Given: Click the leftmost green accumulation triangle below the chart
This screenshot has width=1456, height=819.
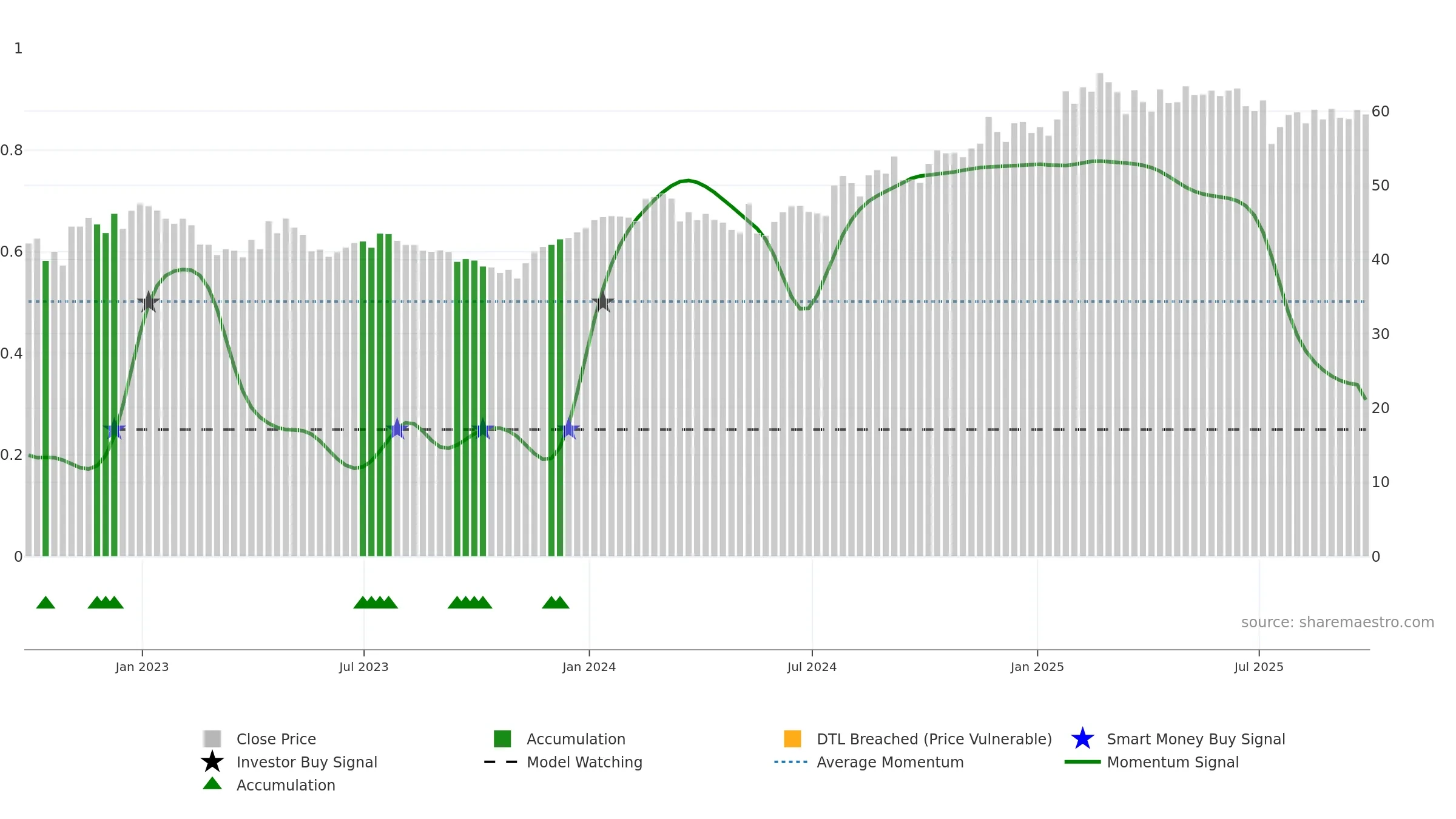Looking at the screenshot, I should (x=45, y=602).
